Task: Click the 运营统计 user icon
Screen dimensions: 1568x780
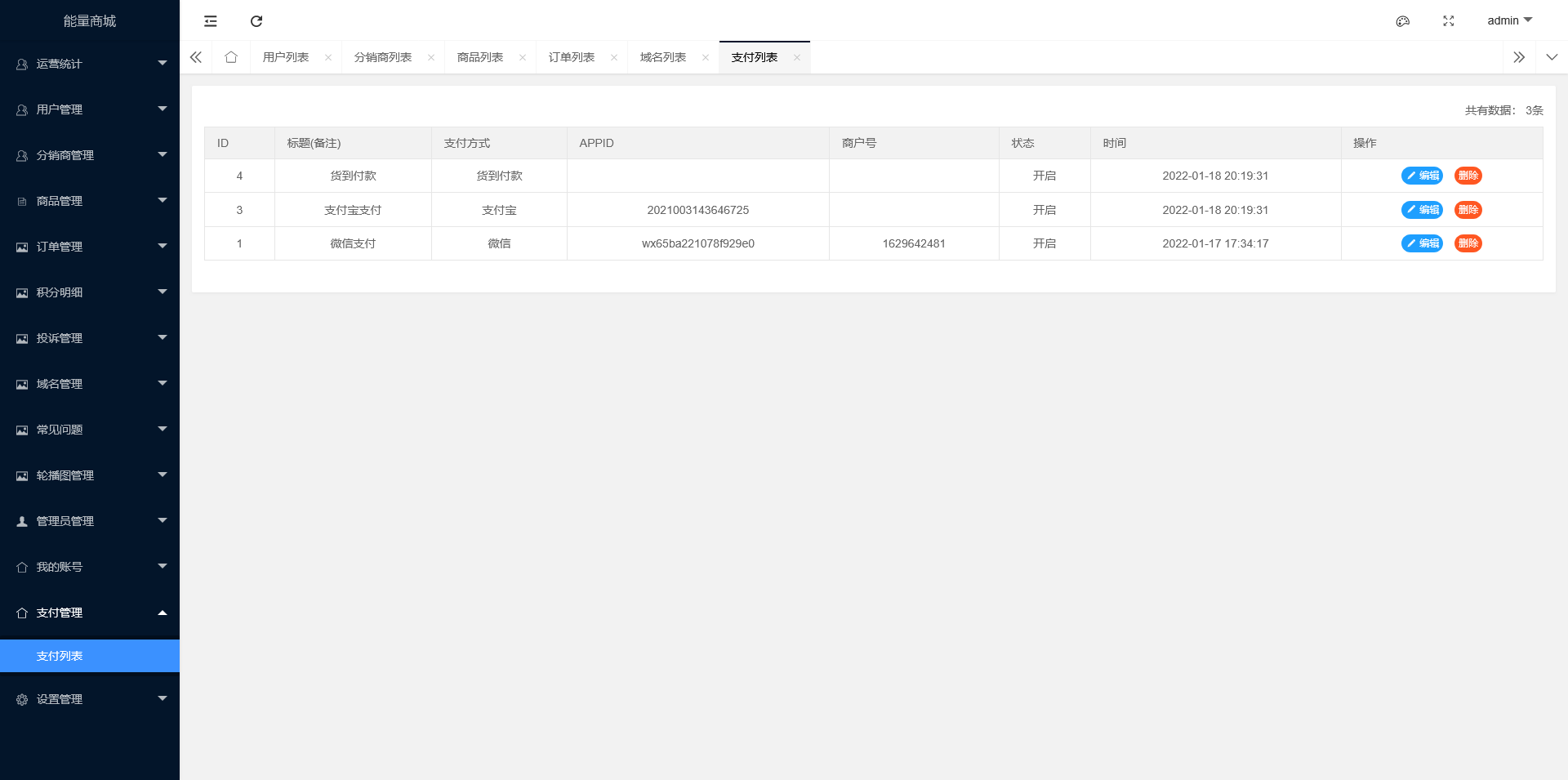Action: click(x=22, y=64)
